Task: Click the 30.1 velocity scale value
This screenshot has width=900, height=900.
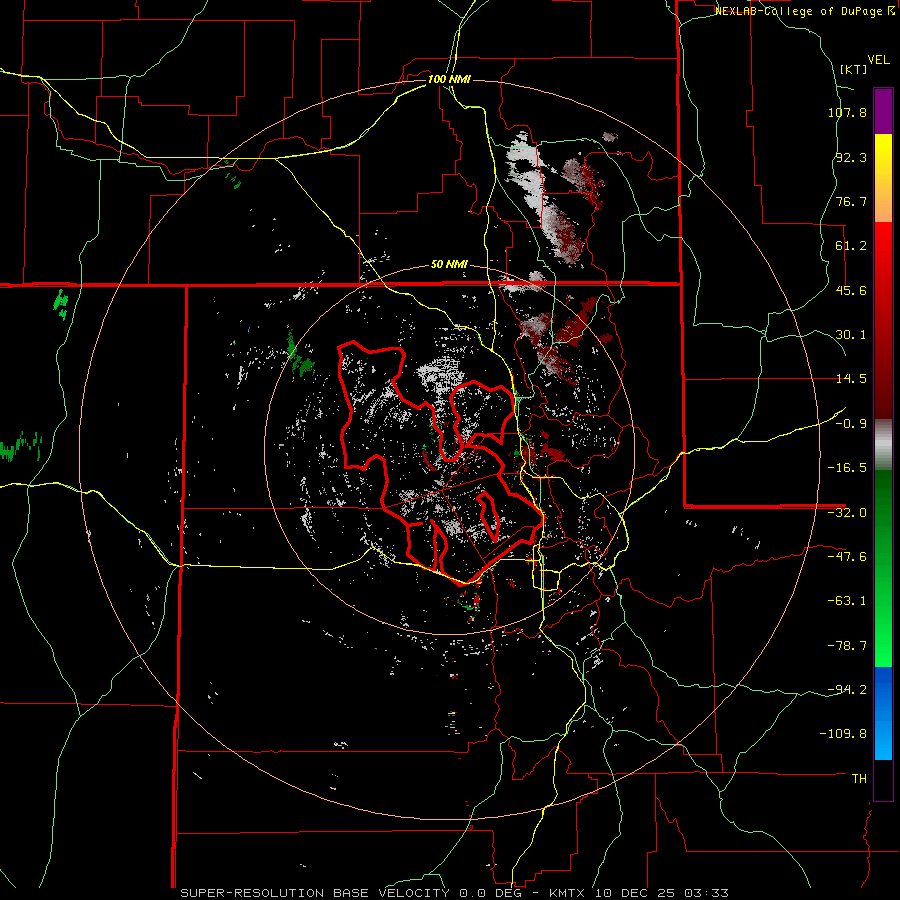Action: click(x=851, y=335)
